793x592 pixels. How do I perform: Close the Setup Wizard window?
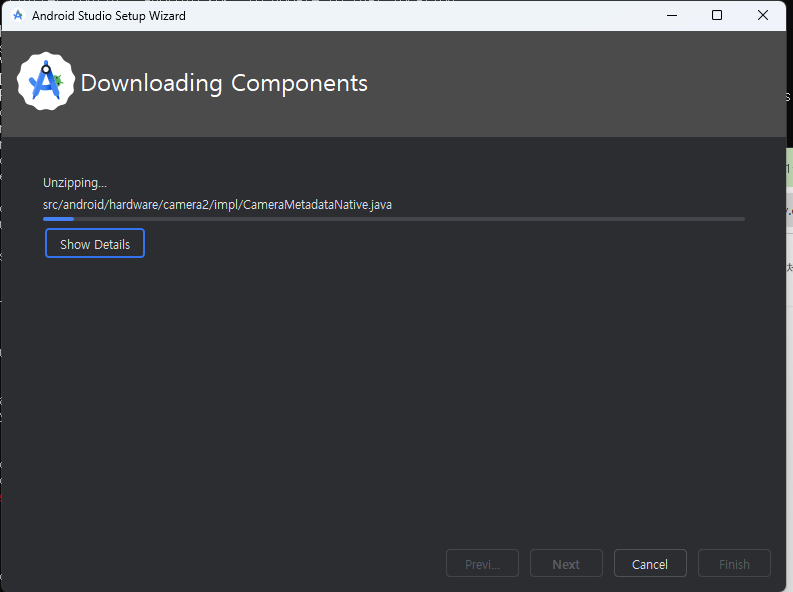pos(763,16)
